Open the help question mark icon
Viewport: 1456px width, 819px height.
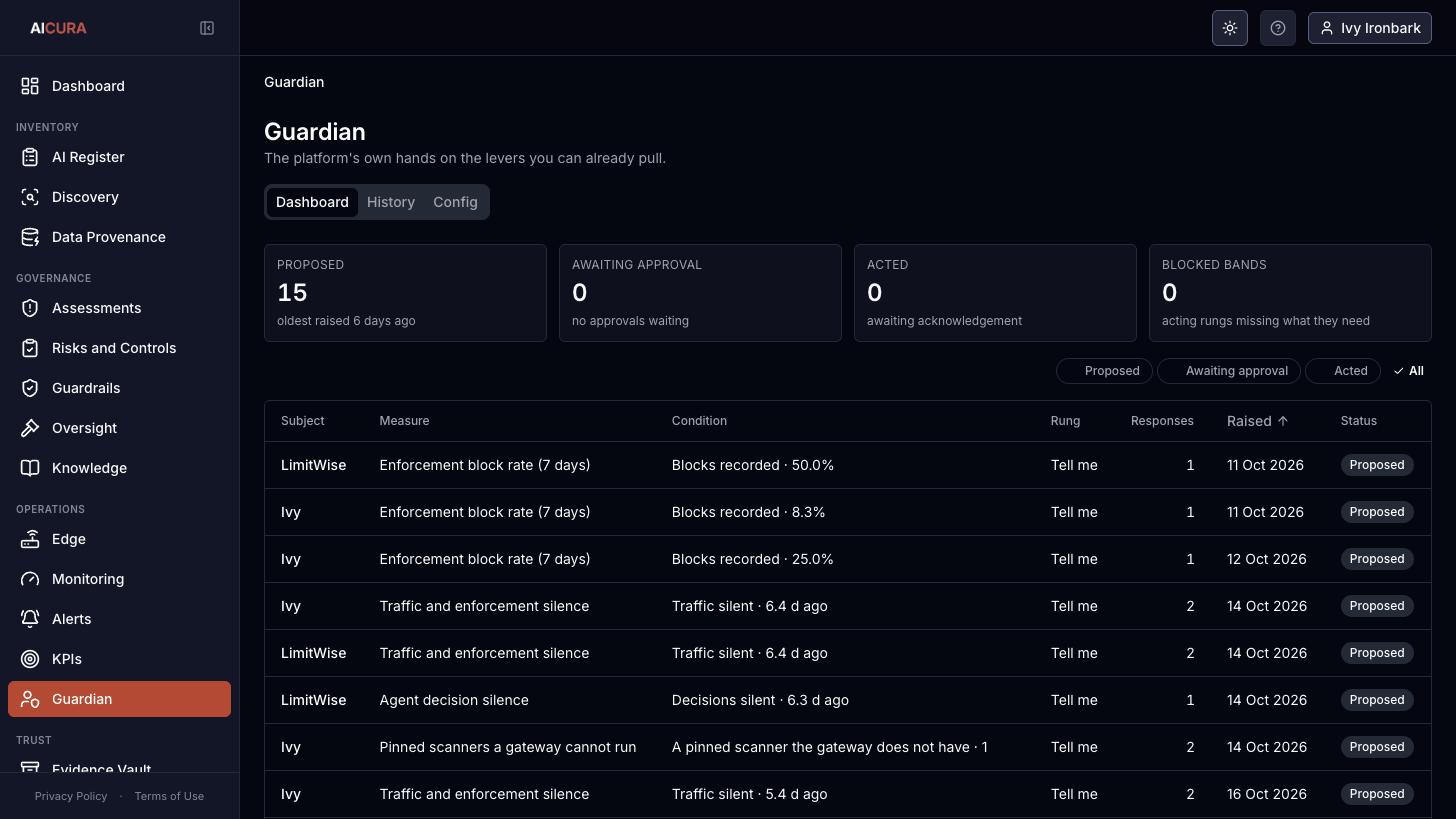[x=1278, y=28]
